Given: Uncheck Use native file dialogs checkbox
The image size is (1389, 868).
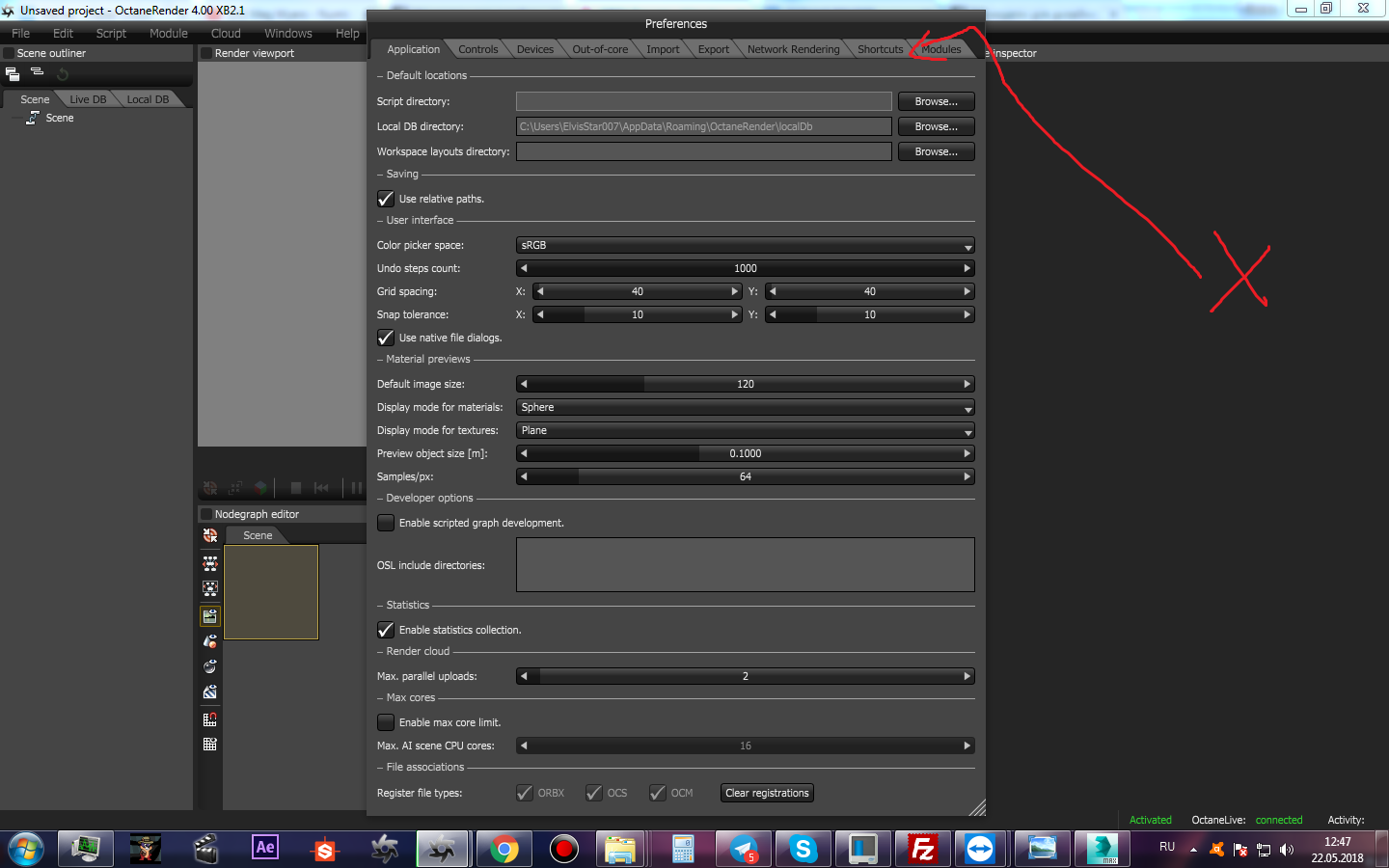Looking at the screenshot, I should tap(386, 338).
